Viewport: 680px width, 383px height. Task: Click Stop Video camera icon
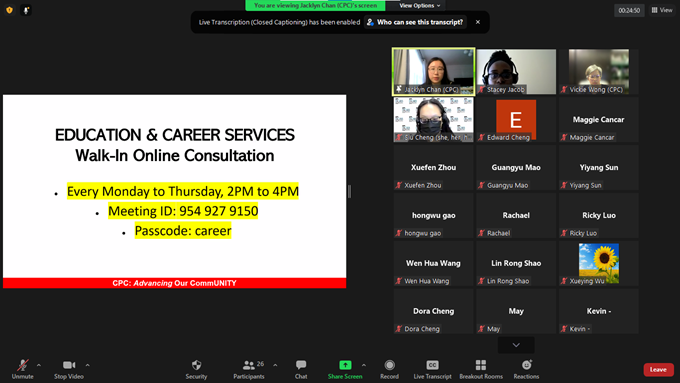click(x=69, y=365)
